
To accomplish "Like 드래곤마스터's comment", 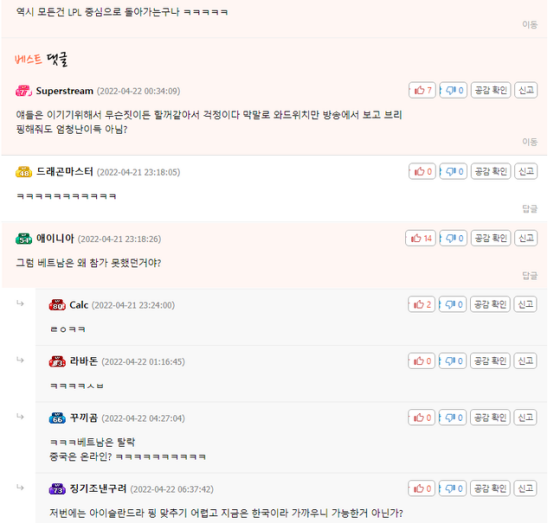I will coord(422,172).
